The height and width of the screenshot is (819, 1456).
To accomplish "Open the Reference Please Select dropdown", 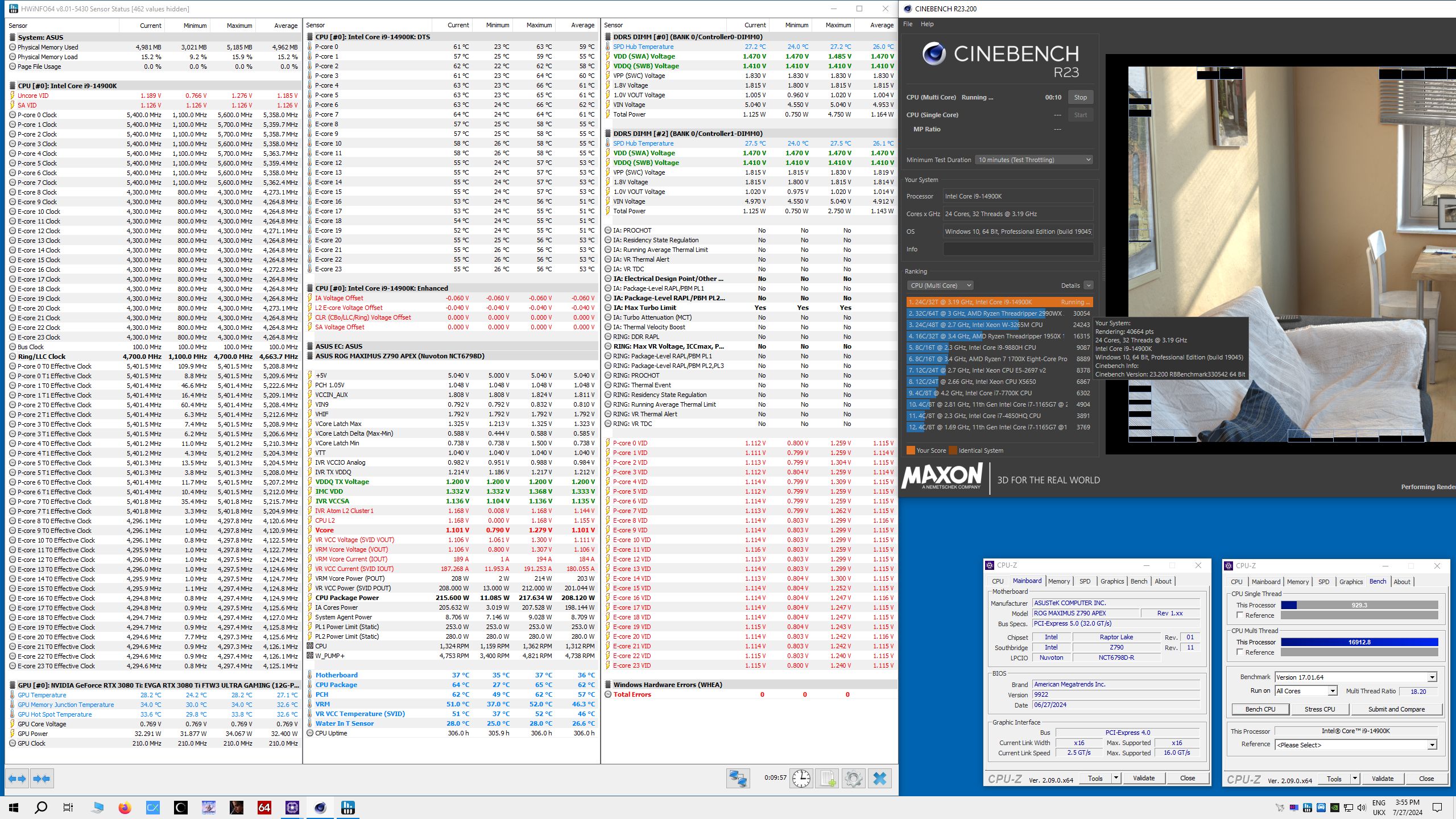I will pos(1356,745).
